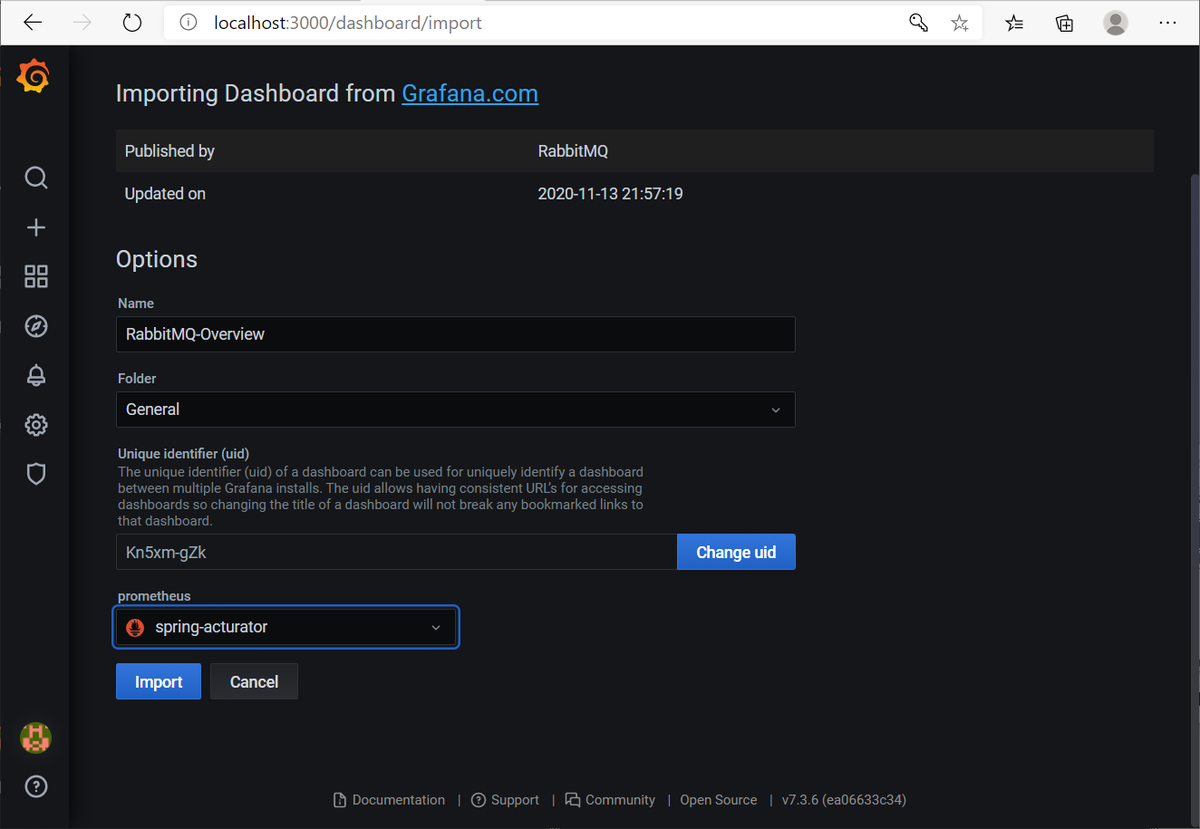Open the Dashboards grid sidebar icon

coord(36,277)
